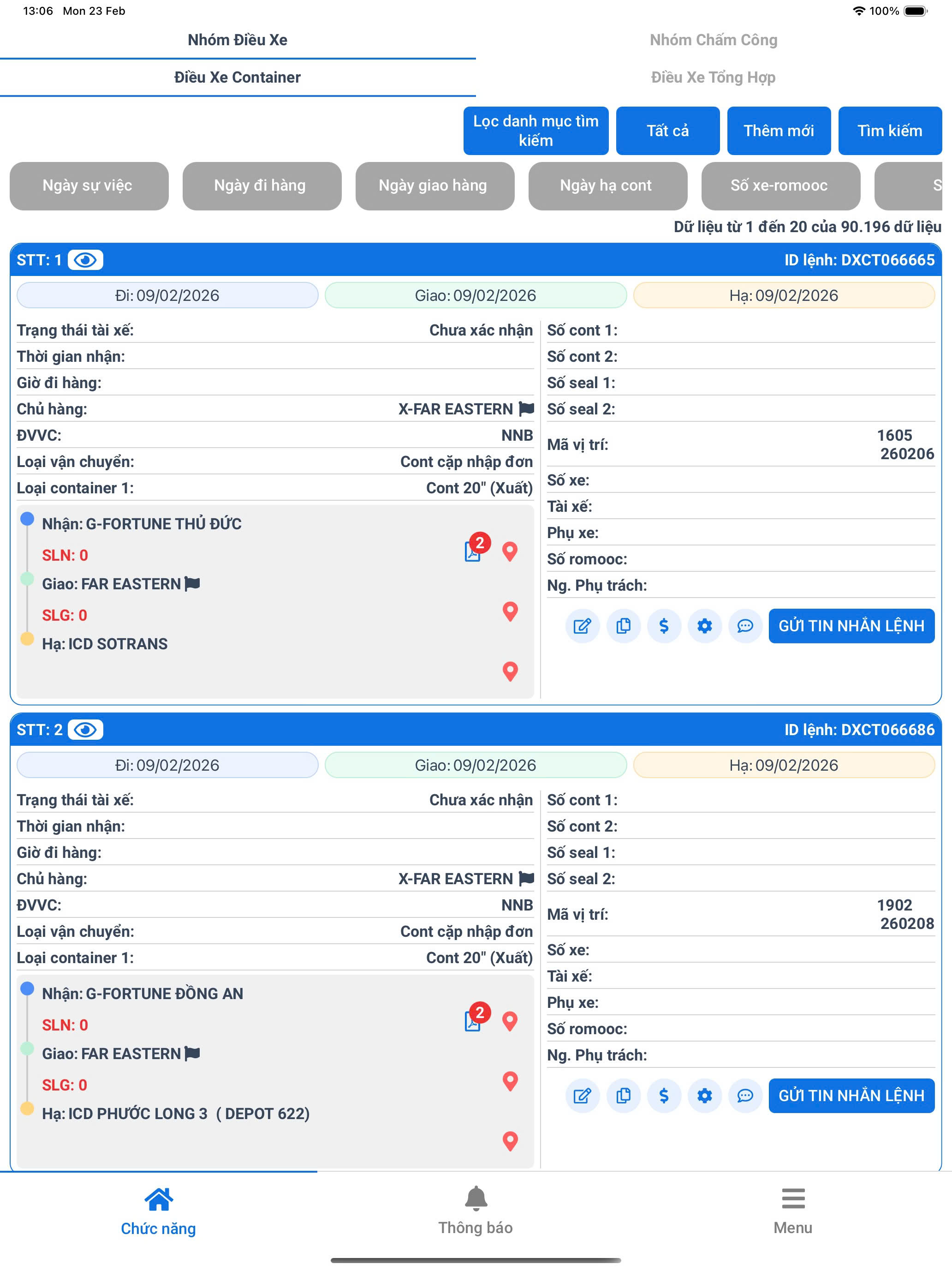Screen dimensions: 952x1270
Task: Open chat bubble icon for order DXCT066686
Action: click(745, 1096)
